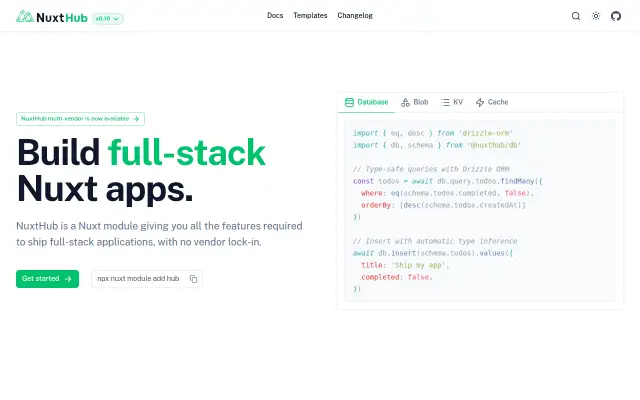
Task: Click the findMany code line
Action: [x=447, y=181]
